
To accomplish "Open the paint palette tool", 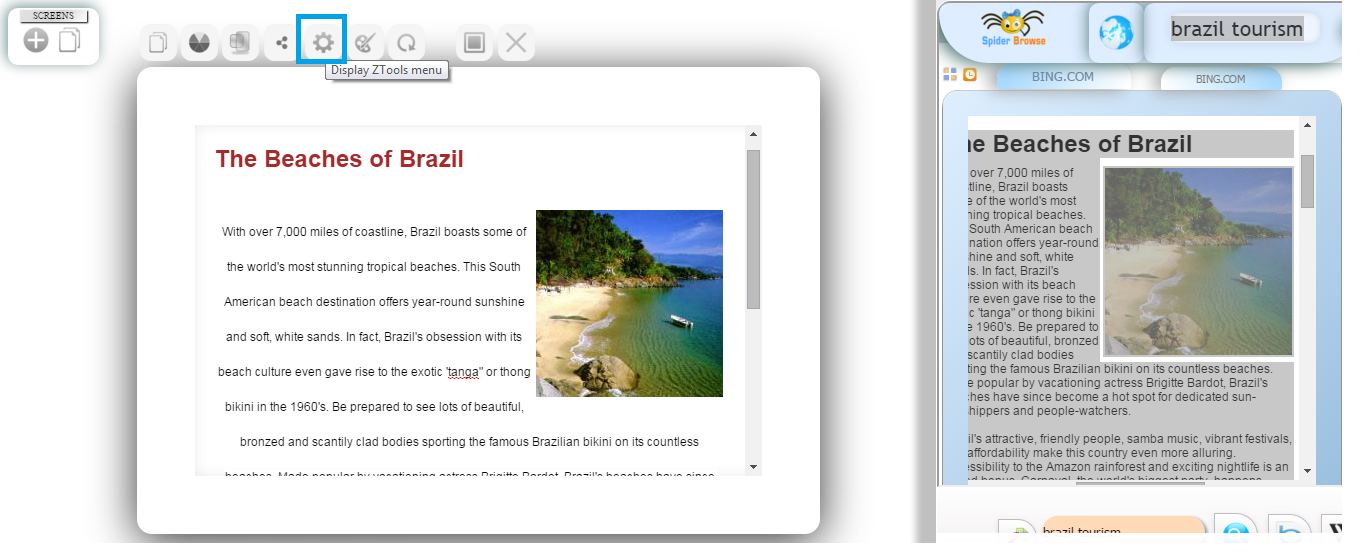I will coord(365,43).
